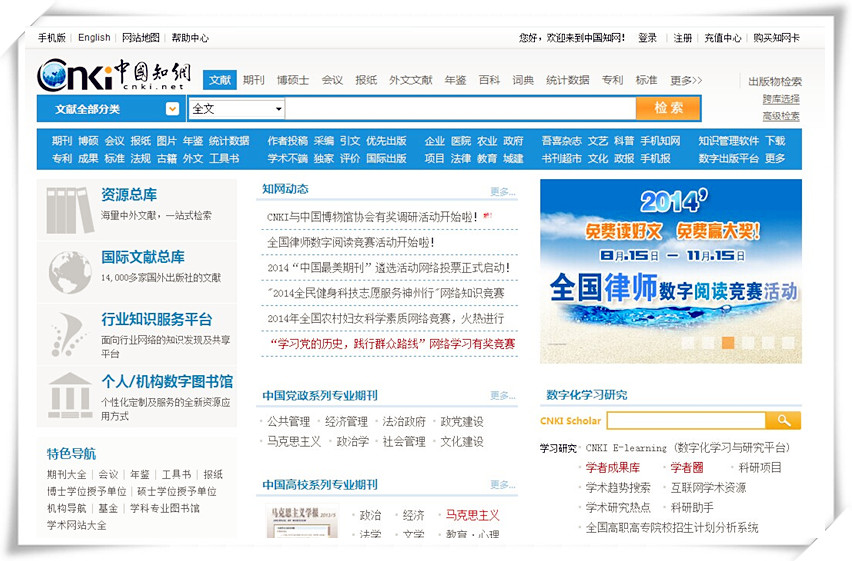Select the 期刊 search tab

[254, 80]
